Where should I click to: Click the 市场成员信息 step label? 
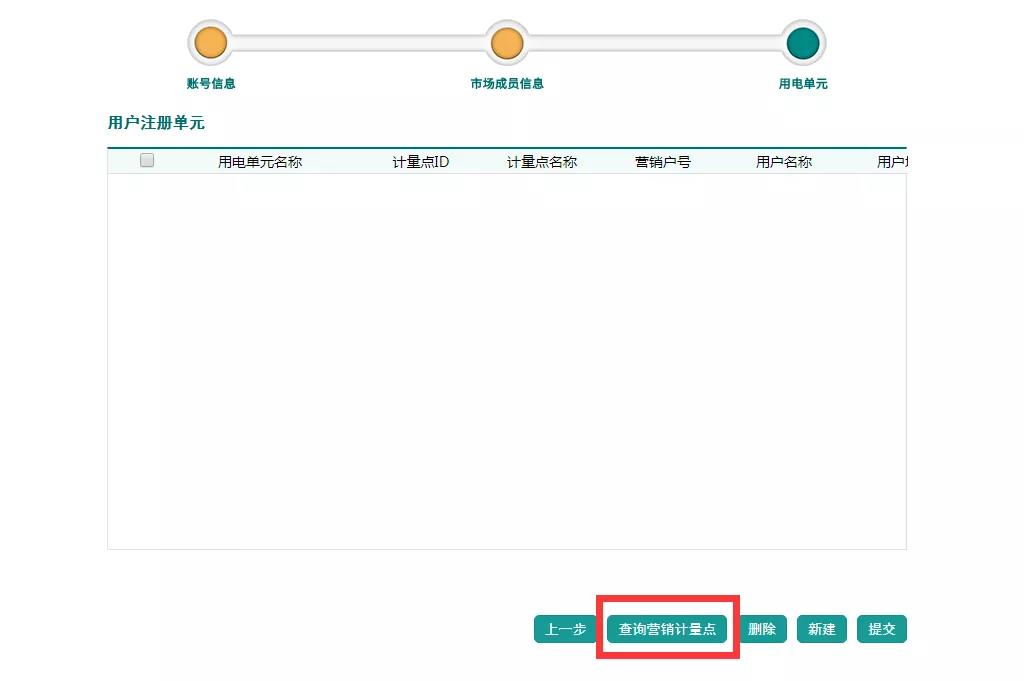[x=507, y=84]
